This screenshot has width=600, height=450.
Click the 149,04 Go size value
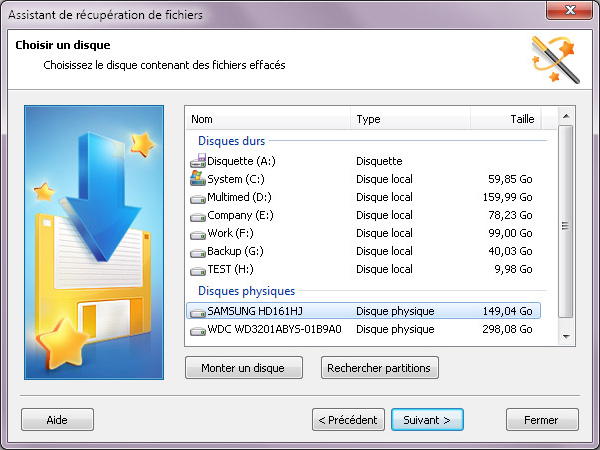point(507,311)
